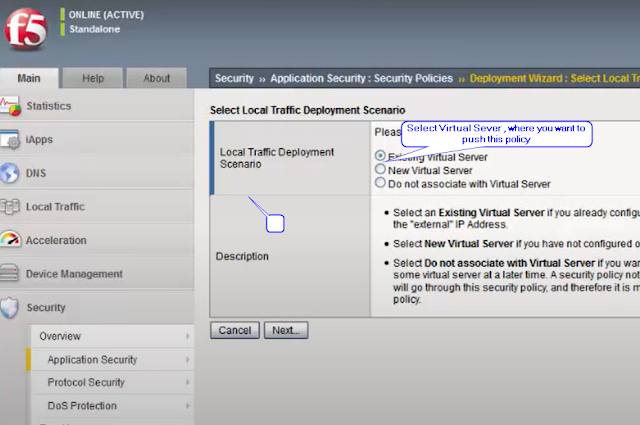Click the Local Traffic servers icon

point(10,207)
